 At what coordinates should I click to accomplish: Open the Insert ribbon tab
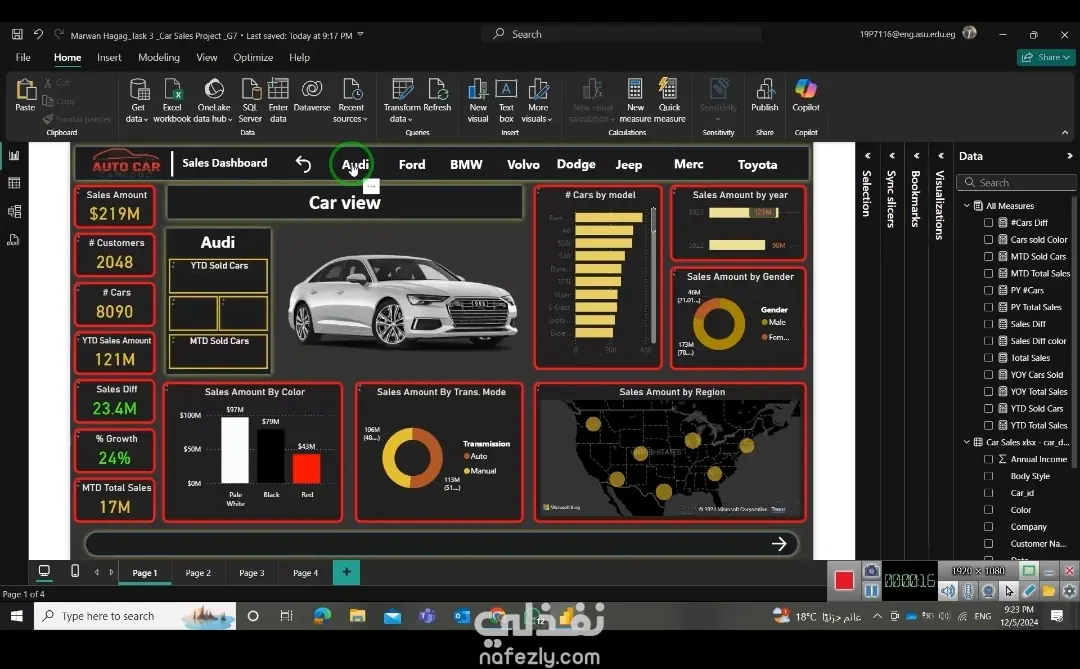point(109,57)
